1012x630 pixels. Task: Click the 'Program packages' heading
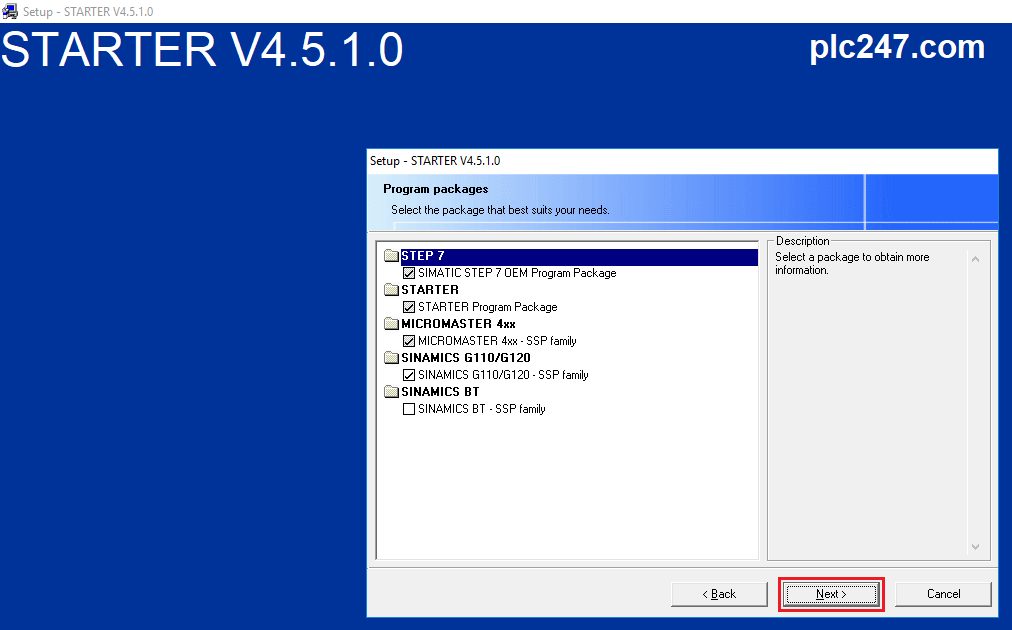(436, 189)
